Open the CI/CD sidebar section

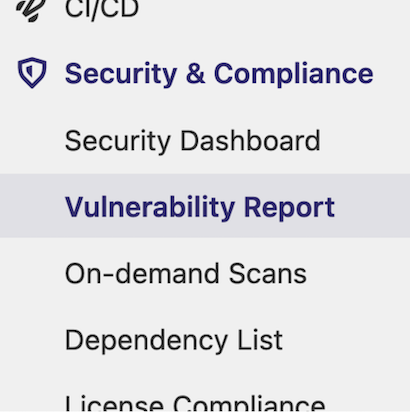[x=102, y=9]
